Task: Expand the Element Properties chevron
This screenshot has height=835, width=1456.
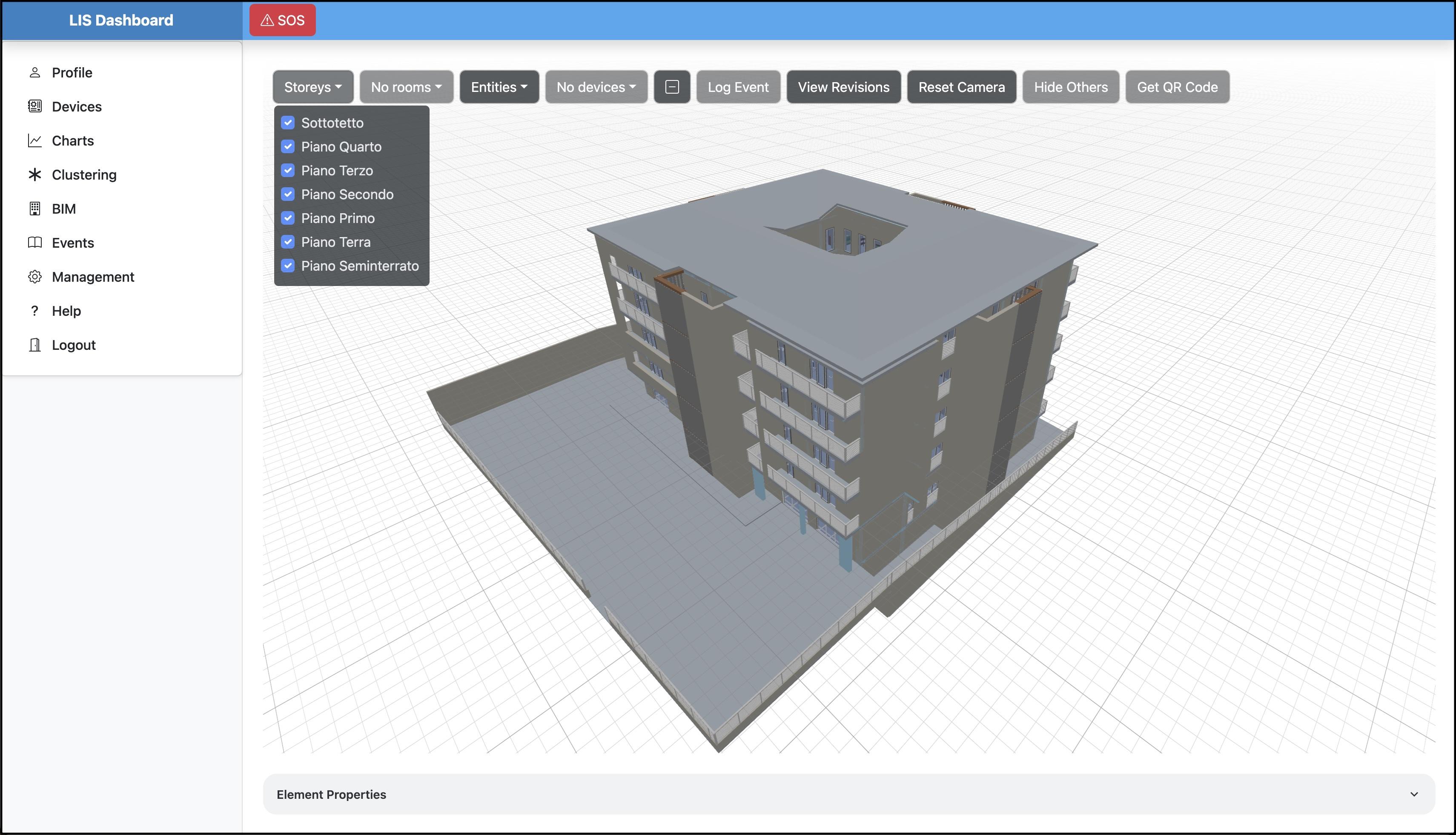Action: pos(1413,794)
